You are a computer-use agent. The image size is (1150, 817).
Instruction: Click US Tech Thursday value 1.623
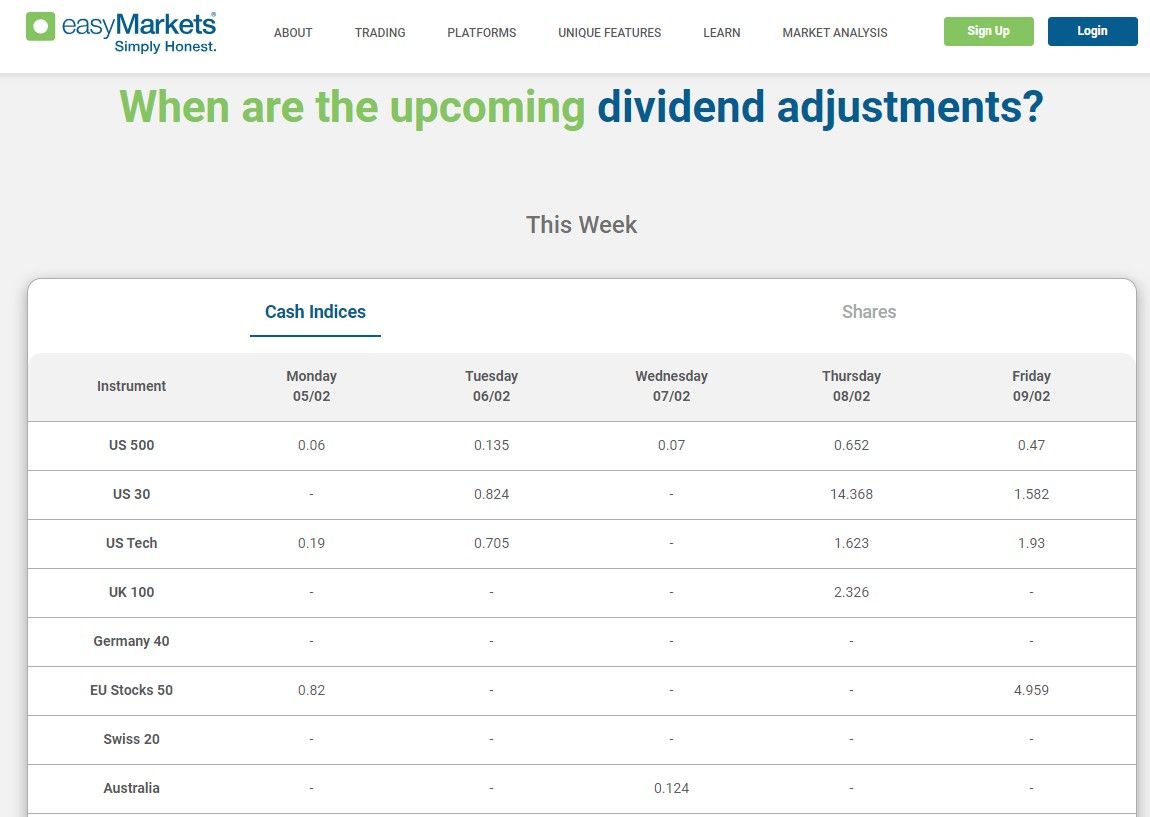[x=851, y=543]
